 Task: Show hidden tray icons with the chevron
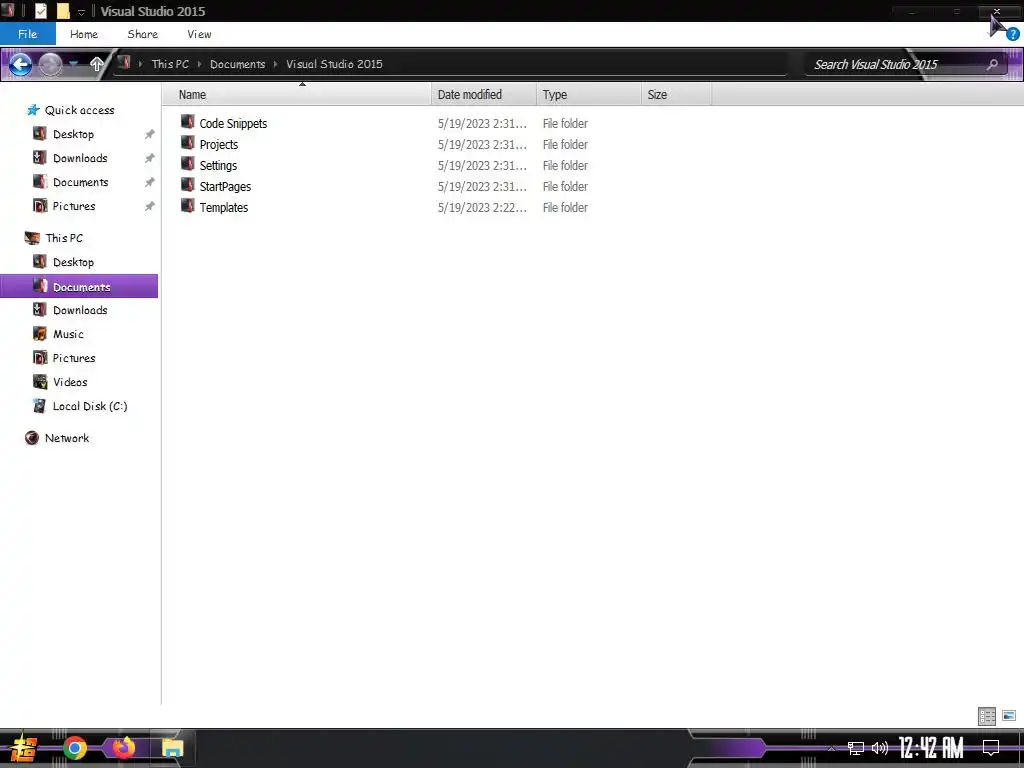pos(831,748)
